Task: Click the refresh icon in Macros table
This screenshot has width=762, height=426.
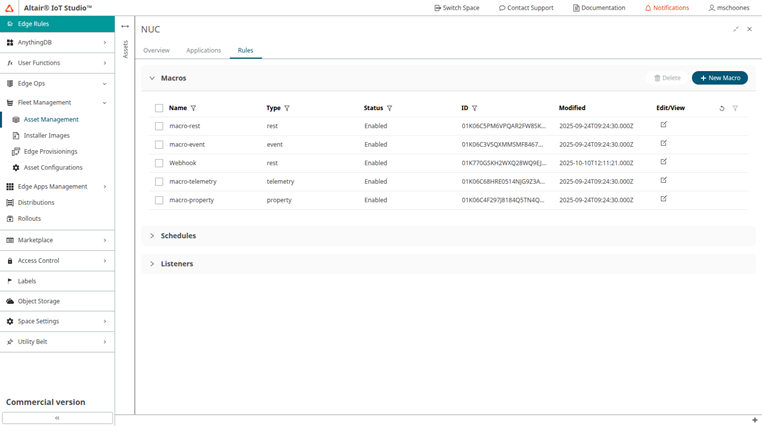Action: point(722,108)
